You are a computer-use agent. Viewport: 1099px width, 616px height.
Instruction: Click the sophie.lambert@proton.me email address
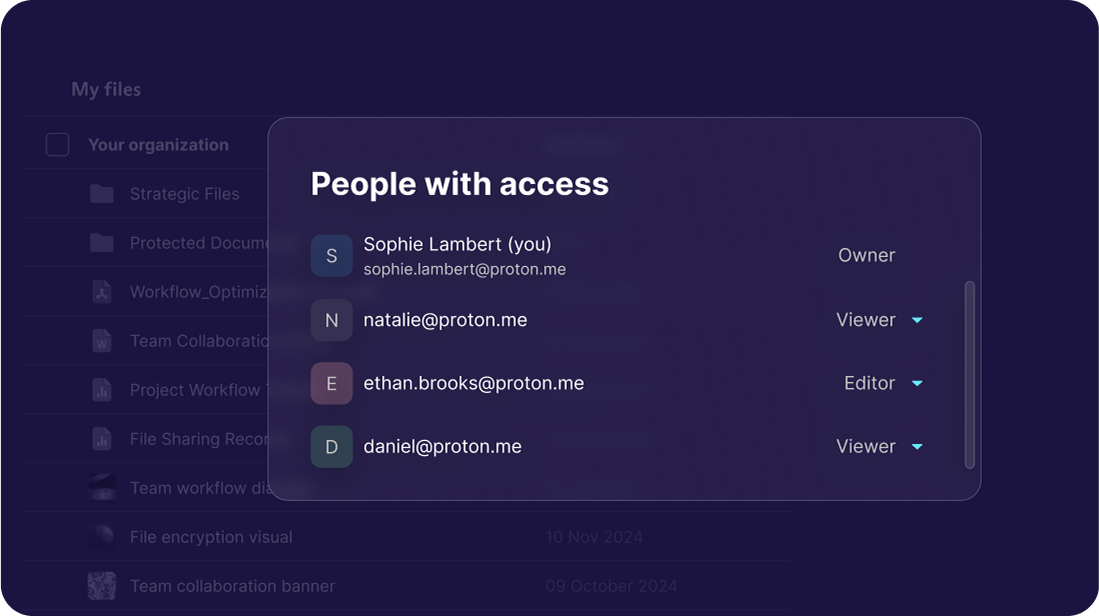(x=464, y=270)
